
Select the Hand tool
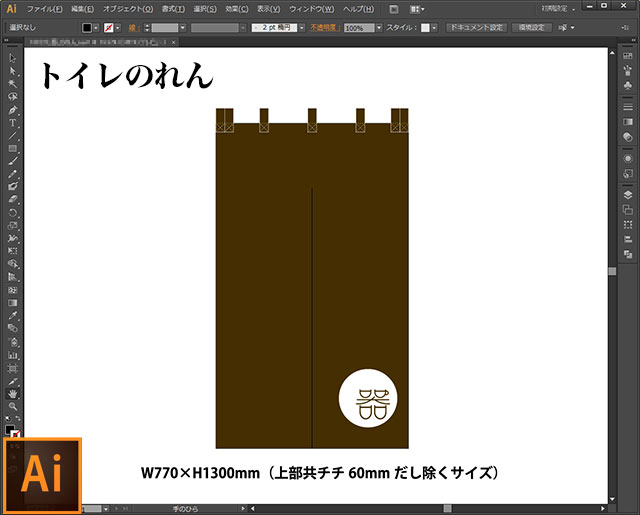coord(13,393)
